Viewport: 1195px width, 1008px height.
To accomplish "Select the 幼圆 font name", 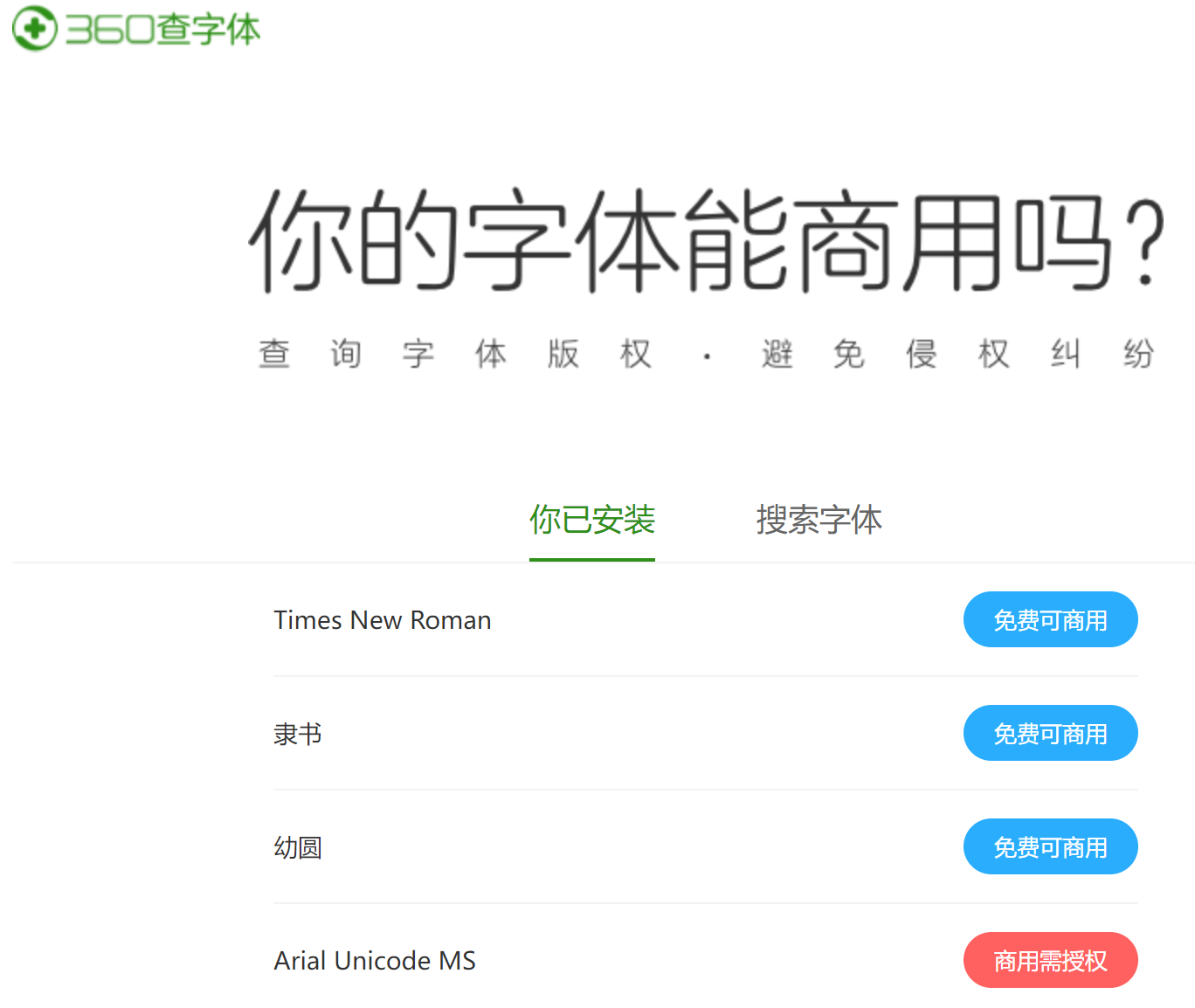I will pyautogui.click(x=298, y=847).
